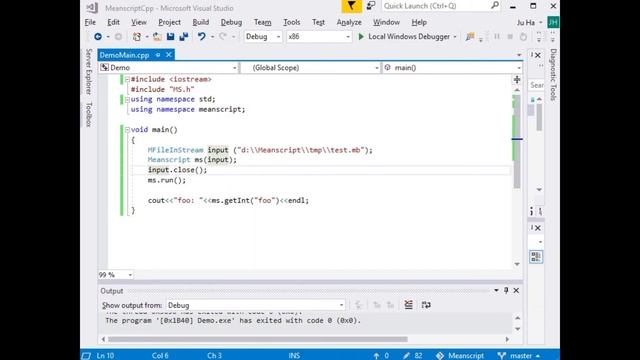Undo the last edit with the undo arrow

(202, 37)
